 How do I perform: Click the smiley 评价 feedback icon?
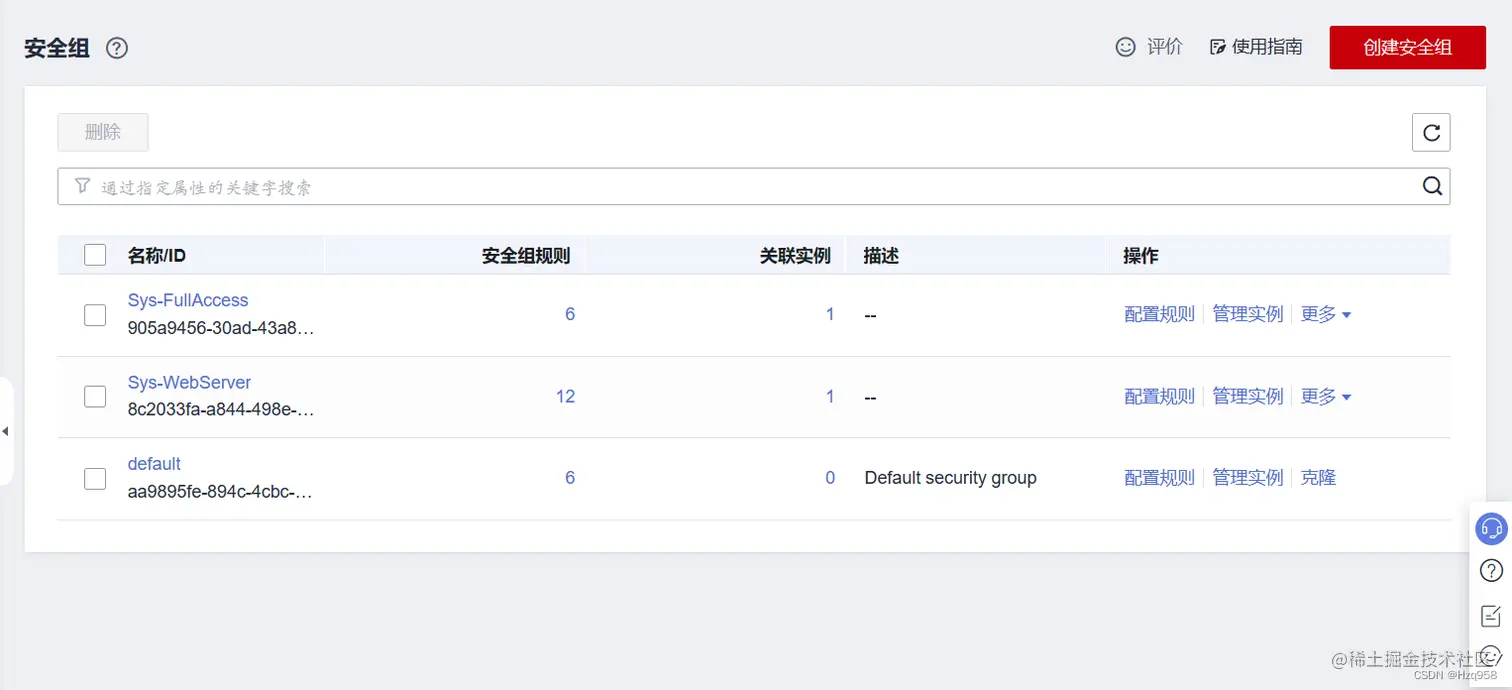point(1126,47)
